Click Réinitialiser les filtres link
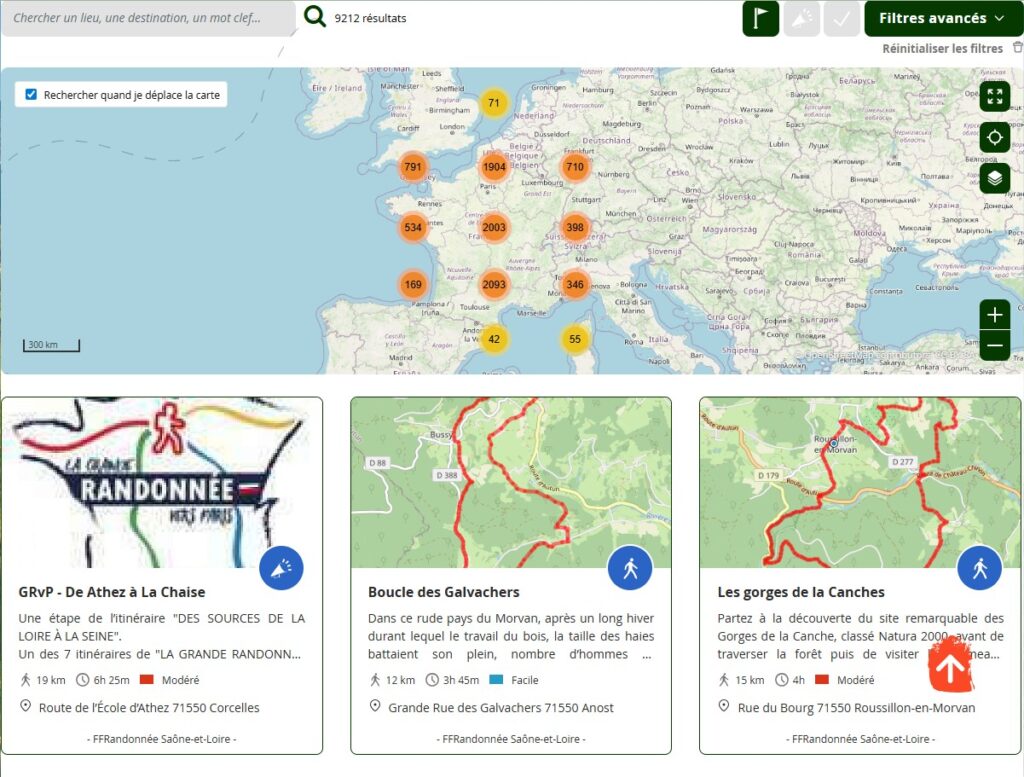 tap(942, 48)
